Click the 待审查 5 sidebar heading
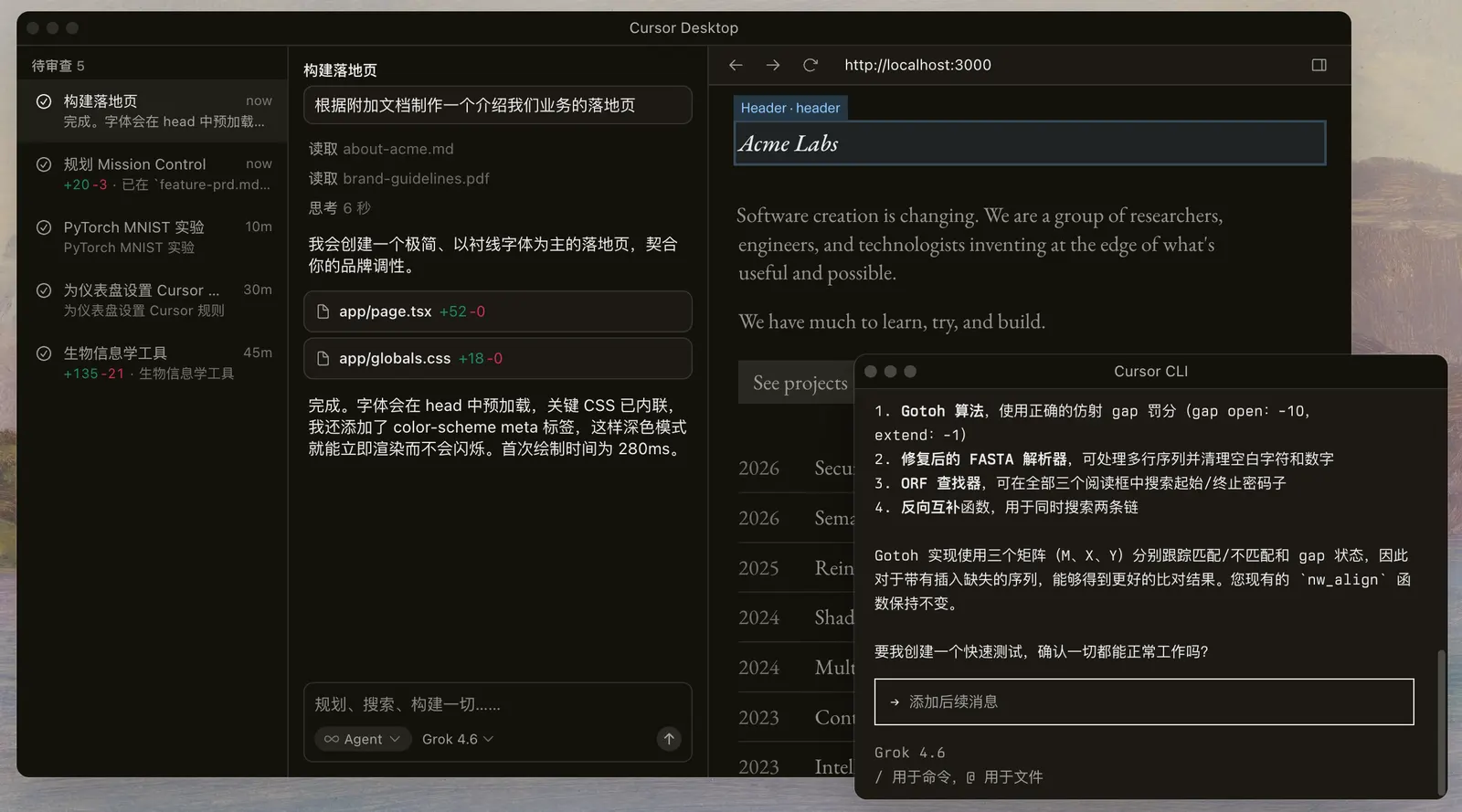Image resolution: width=1462 pixels, height=812 pixels. pos(58,66)
